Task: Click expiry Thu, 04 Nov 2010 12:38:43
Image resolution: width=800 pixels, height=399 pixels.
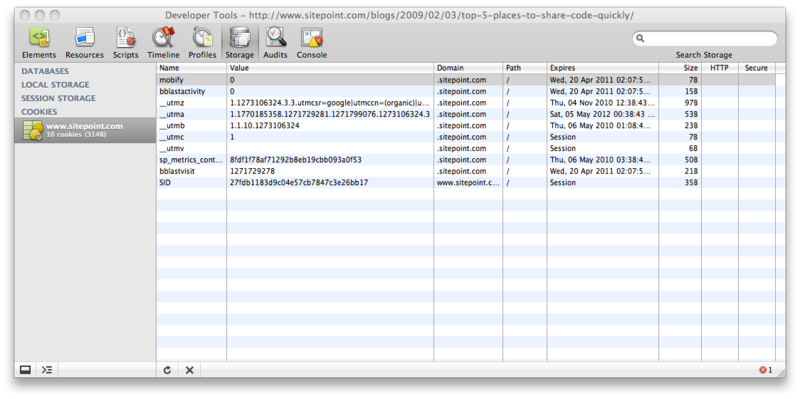Action: pyautogui.click(x=602, y=103)
